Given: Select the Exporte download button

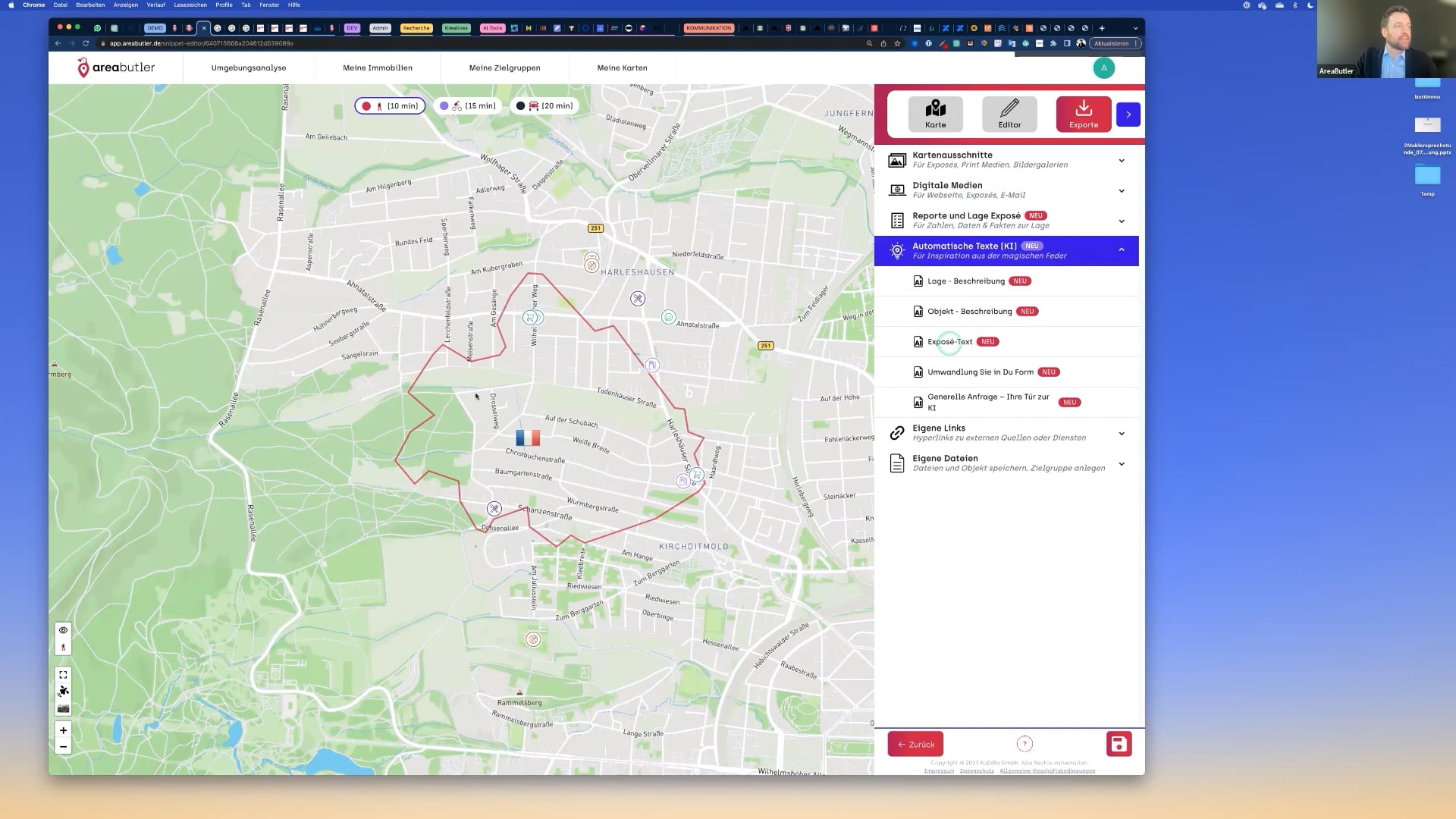Looking at the screenshot, I should [x=1084, y=114].
